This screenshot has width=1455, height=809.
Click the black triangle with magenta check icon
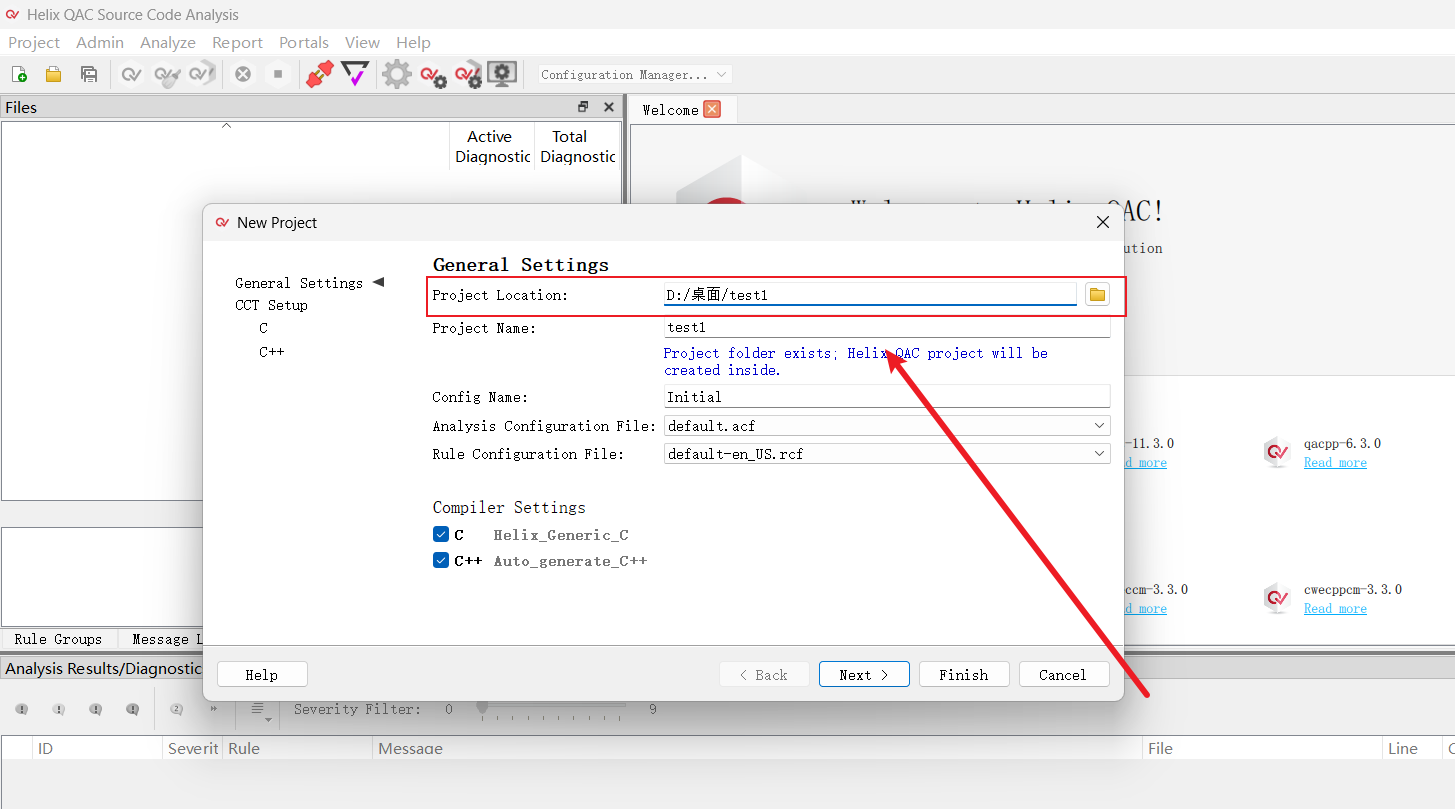click(355, 74)
